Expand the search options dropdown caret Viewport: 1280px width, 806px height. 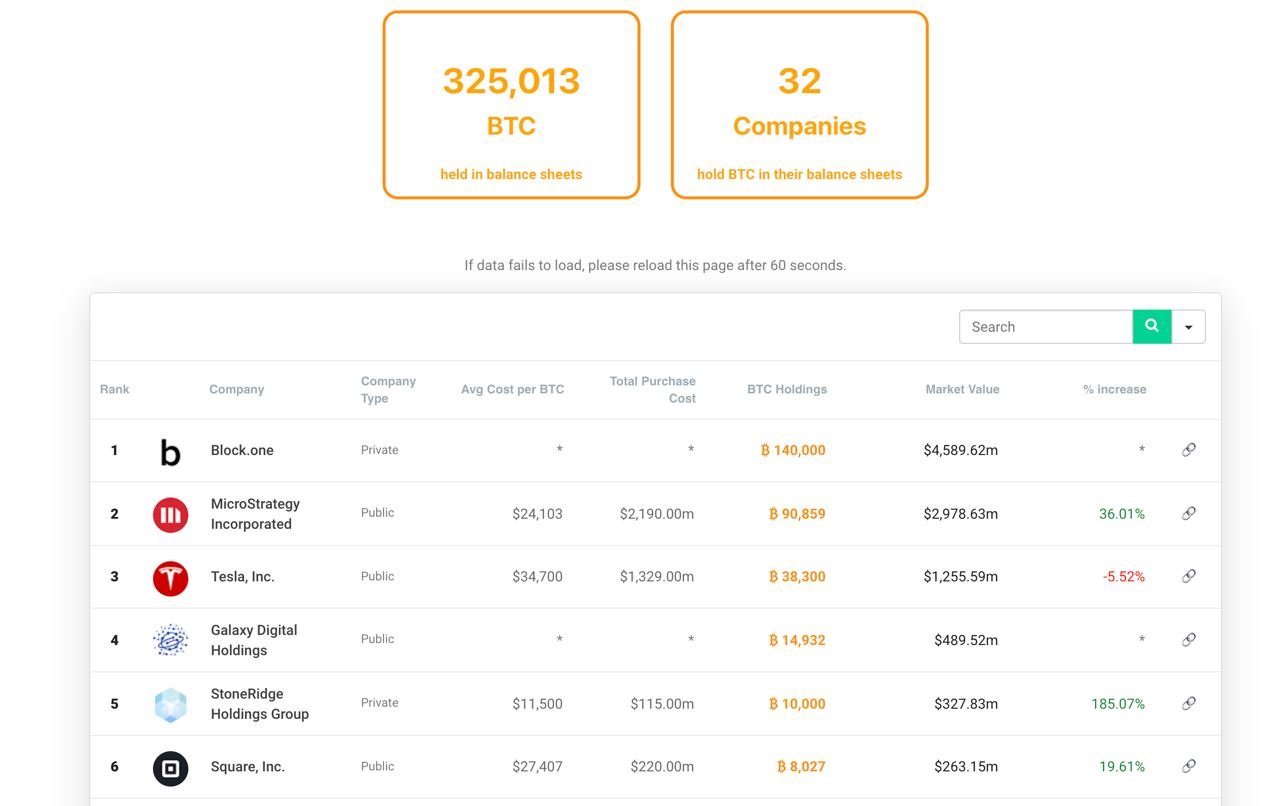click(1188, 326)
